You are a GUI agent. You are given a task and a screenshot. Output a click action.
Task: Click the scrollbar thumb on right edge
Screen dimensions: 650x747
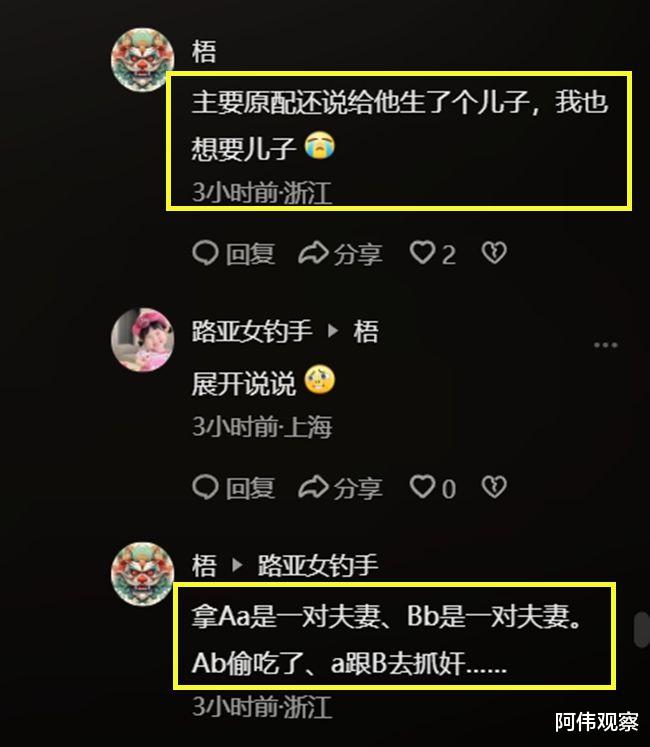(641, 630)
